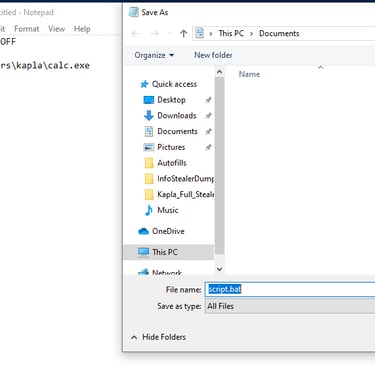
Task: Click the document icon in address bar
Action: (199, 33)
